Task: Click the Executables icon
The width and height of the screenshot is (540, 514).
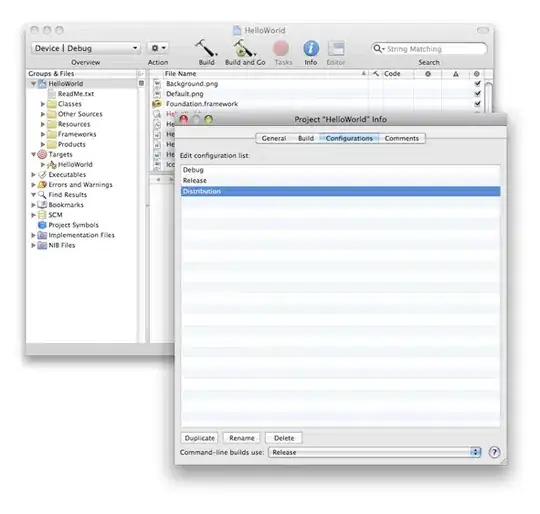Action: [42, 175]
